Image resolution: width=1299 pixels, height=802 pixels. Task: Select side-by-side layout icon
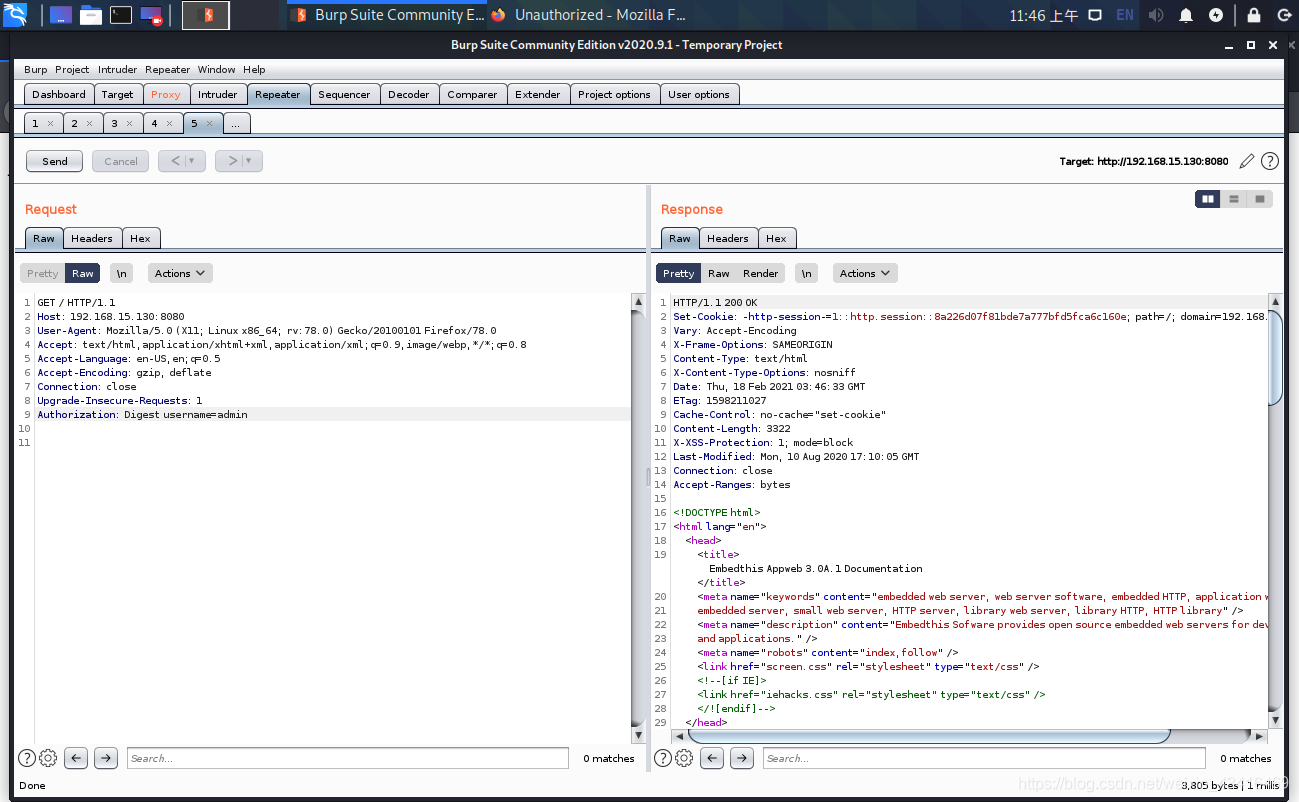pyautogui.click(x=1208, y=199)
